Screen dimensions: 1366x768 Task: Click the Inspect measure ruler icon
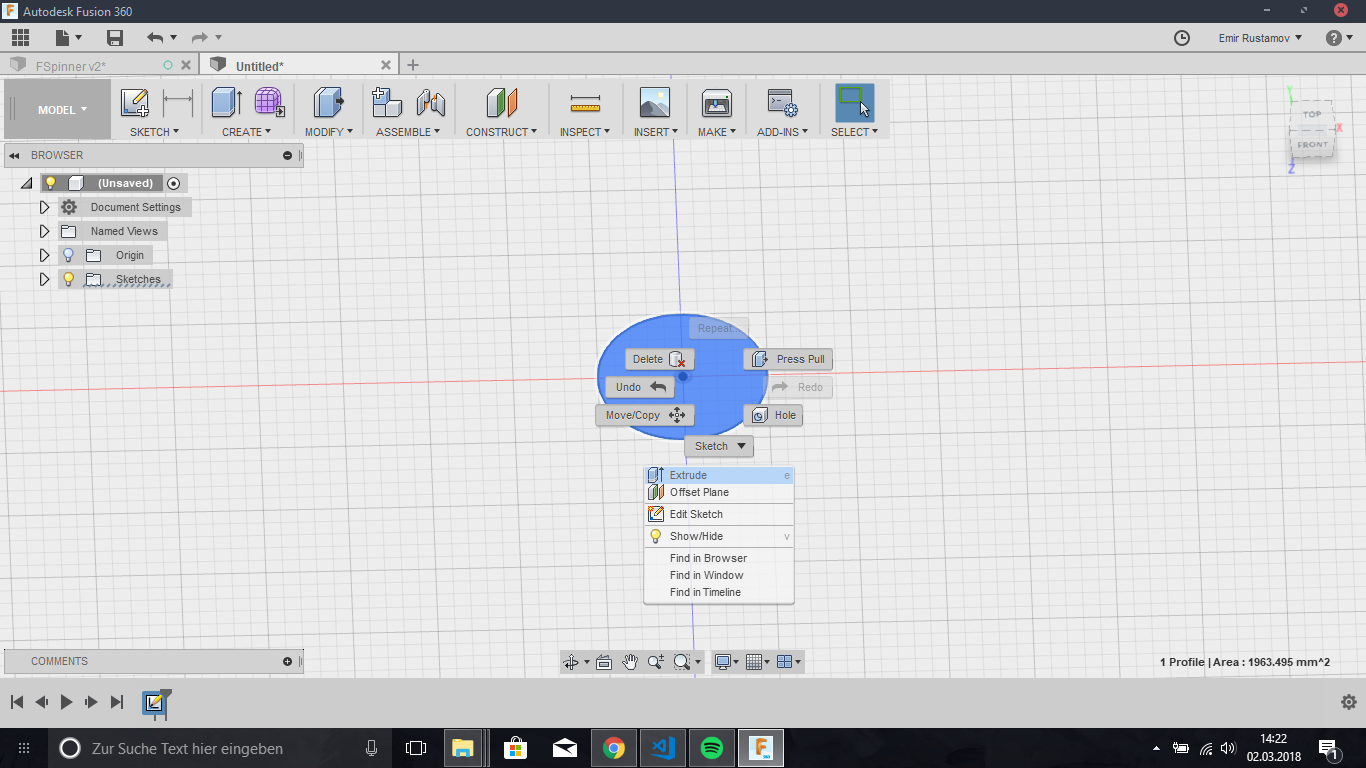pos(585,103)
